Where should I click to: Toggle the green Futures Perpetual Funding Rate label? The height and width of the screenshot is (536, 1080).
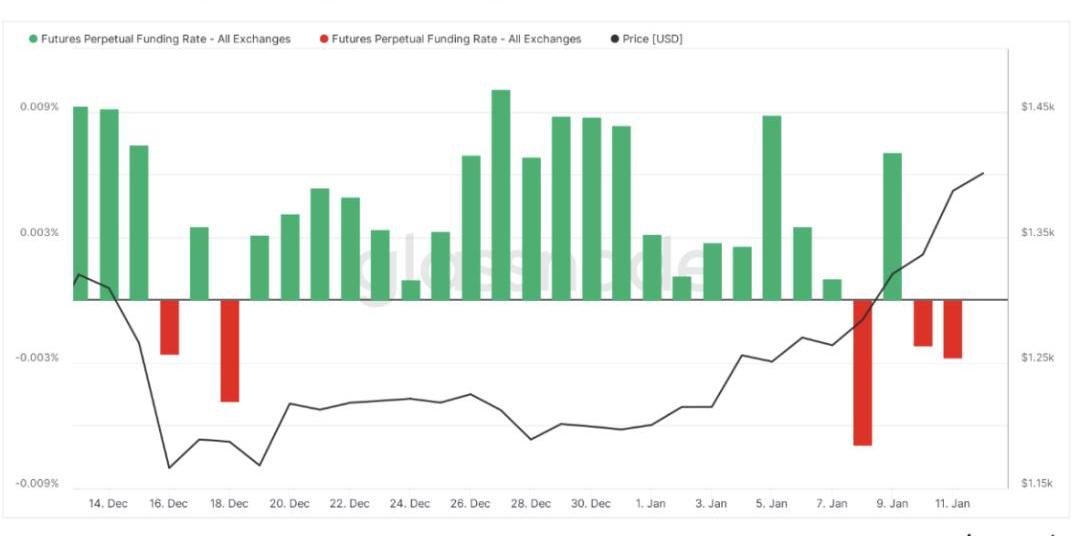(166, 39)
